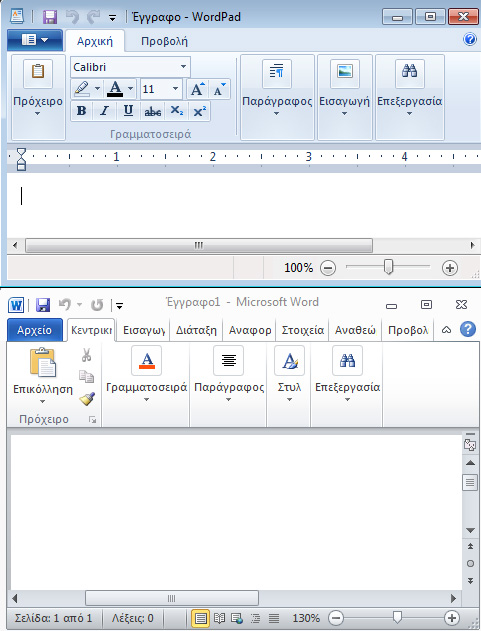Click the Word zoom slider handle
This screenshot has width=481, height=631.
(397, 617)
